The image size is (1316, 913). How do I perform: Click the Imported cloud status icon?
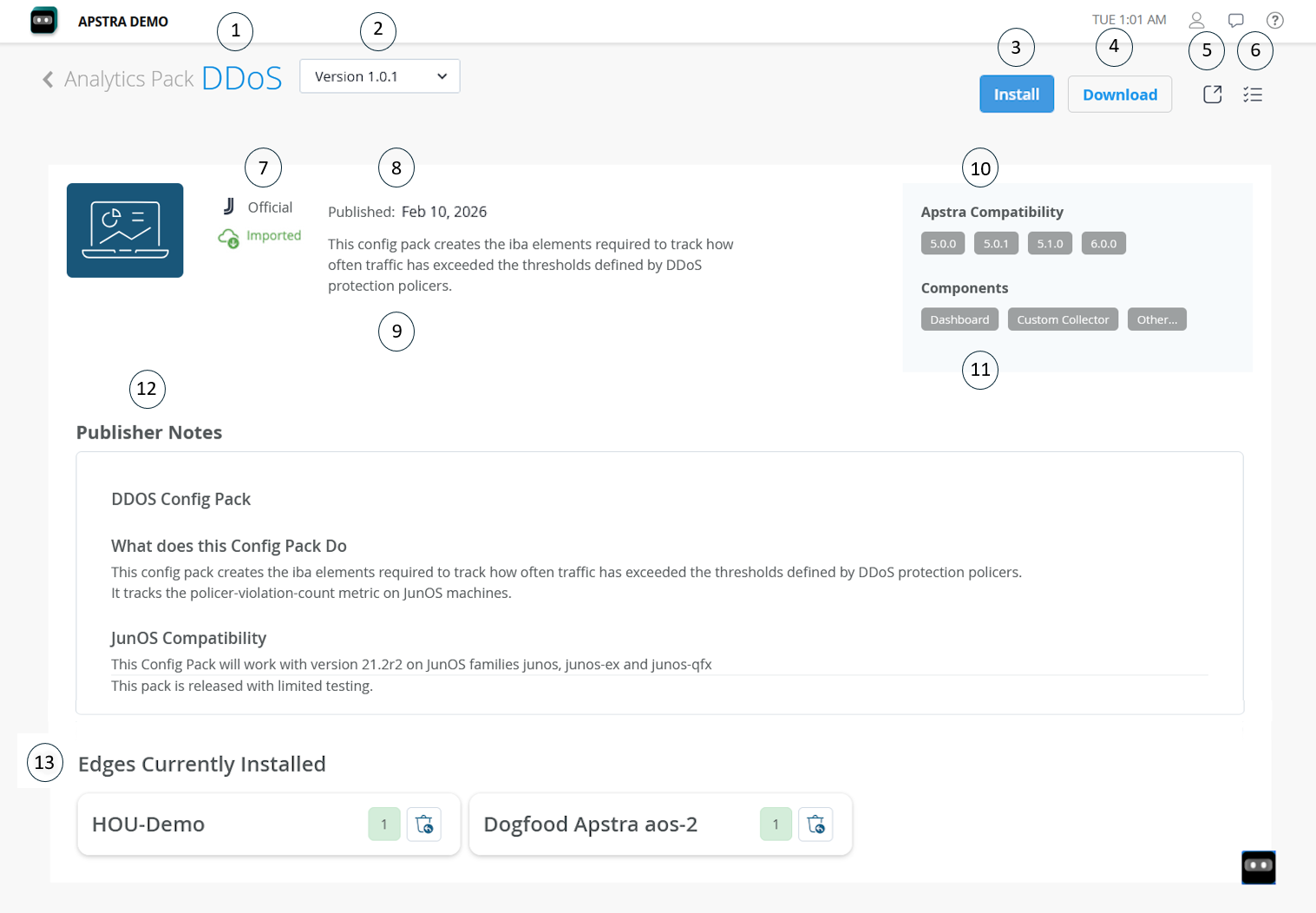click(x=229, y=237)
